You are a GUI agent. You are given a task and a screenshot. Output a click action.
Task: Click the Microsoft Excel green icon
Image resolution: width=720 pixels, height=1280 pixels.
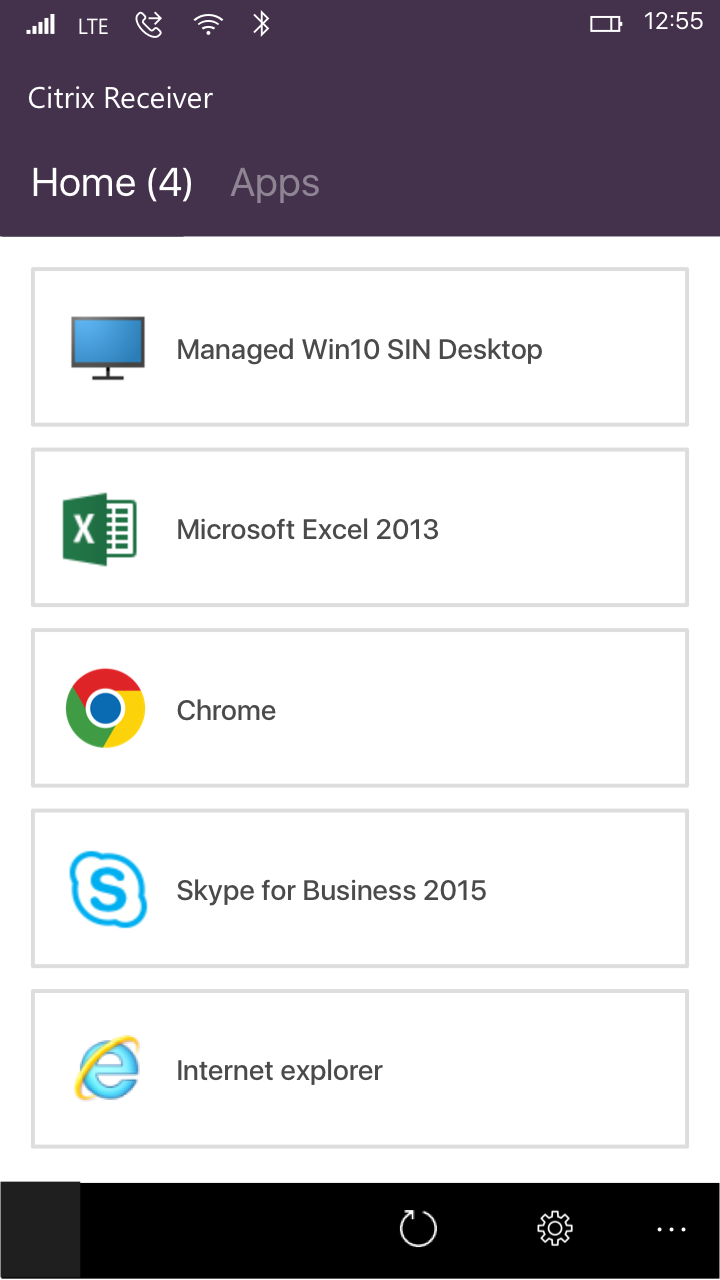[99, 529]
